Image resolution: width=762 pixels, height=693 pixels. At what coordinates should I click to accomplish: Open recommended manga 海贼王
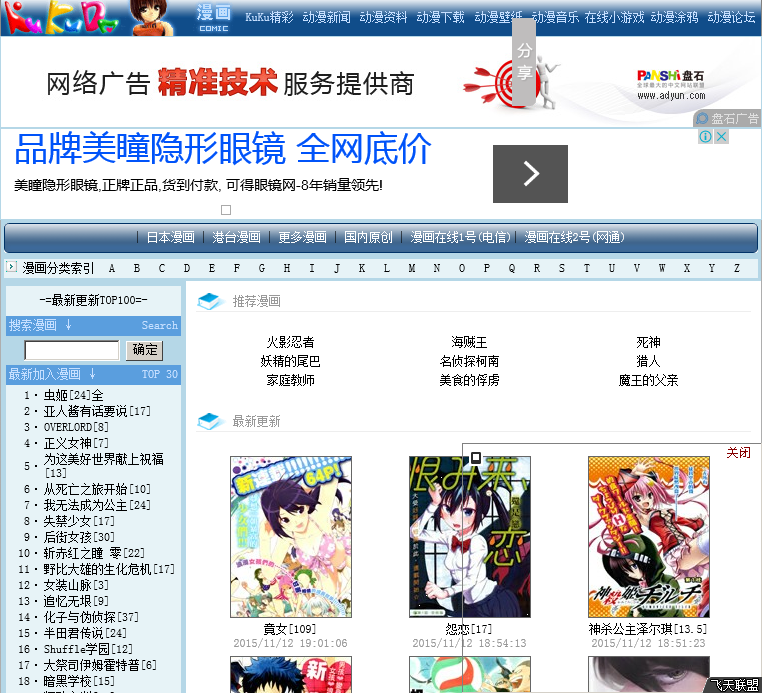coord(469,342)
